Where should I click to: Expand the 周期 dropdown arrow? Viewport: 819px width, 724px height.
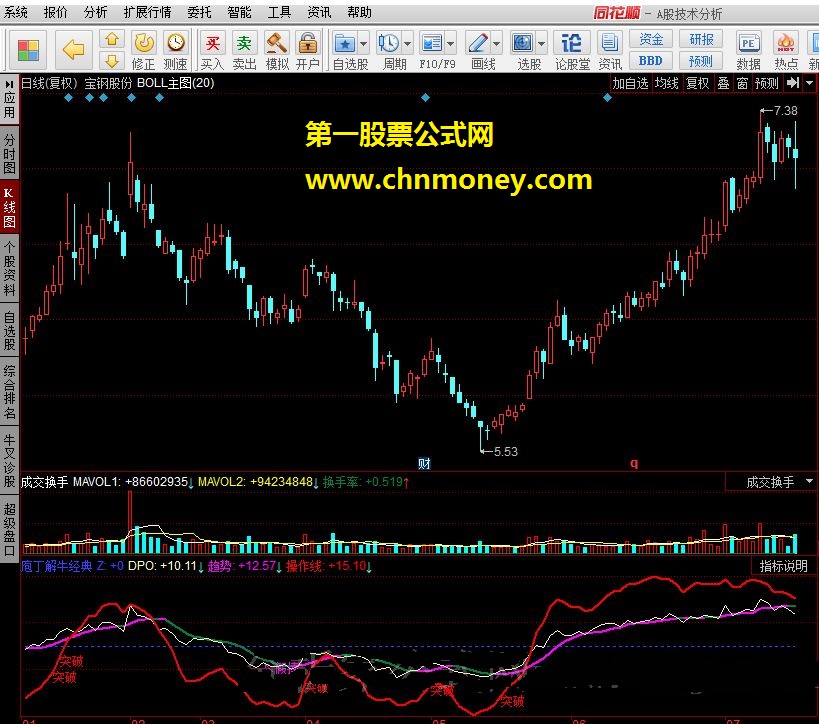pos(407,44)
